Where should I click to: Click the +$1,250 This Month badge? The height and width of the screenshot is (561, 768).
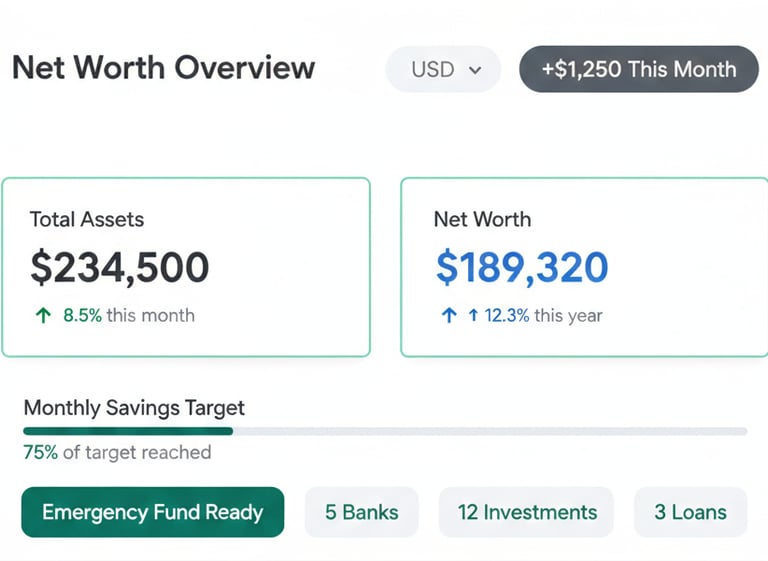pos(638,70)
